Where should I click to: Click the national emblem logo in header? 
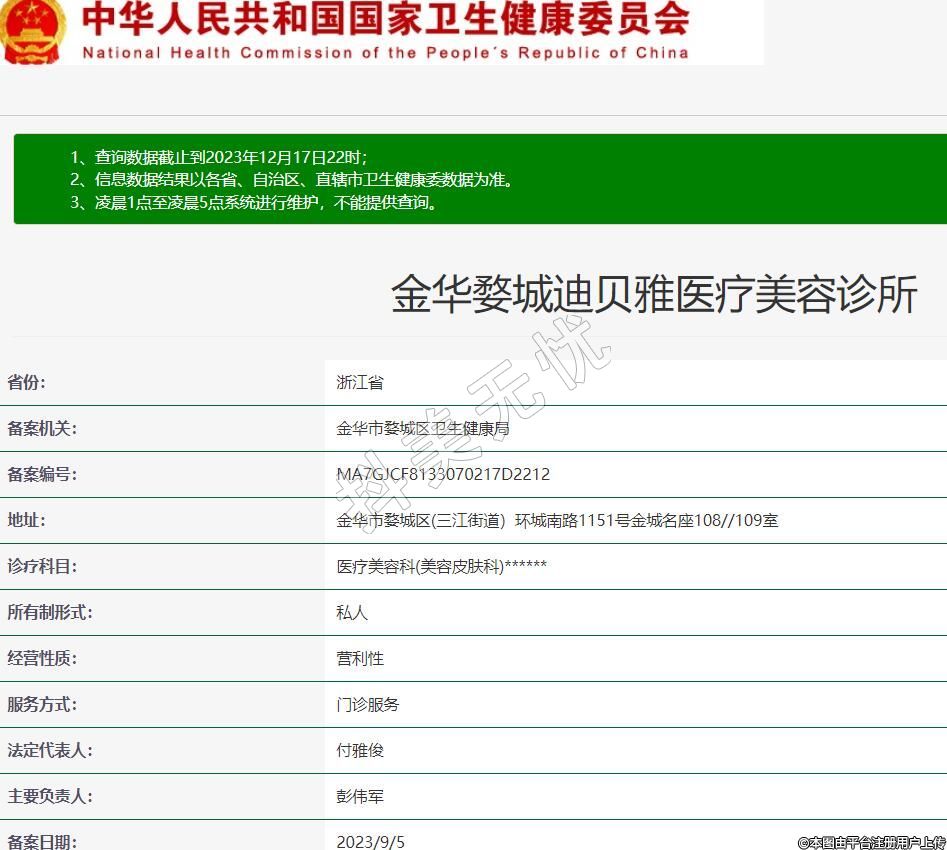[x=32, y=30]
